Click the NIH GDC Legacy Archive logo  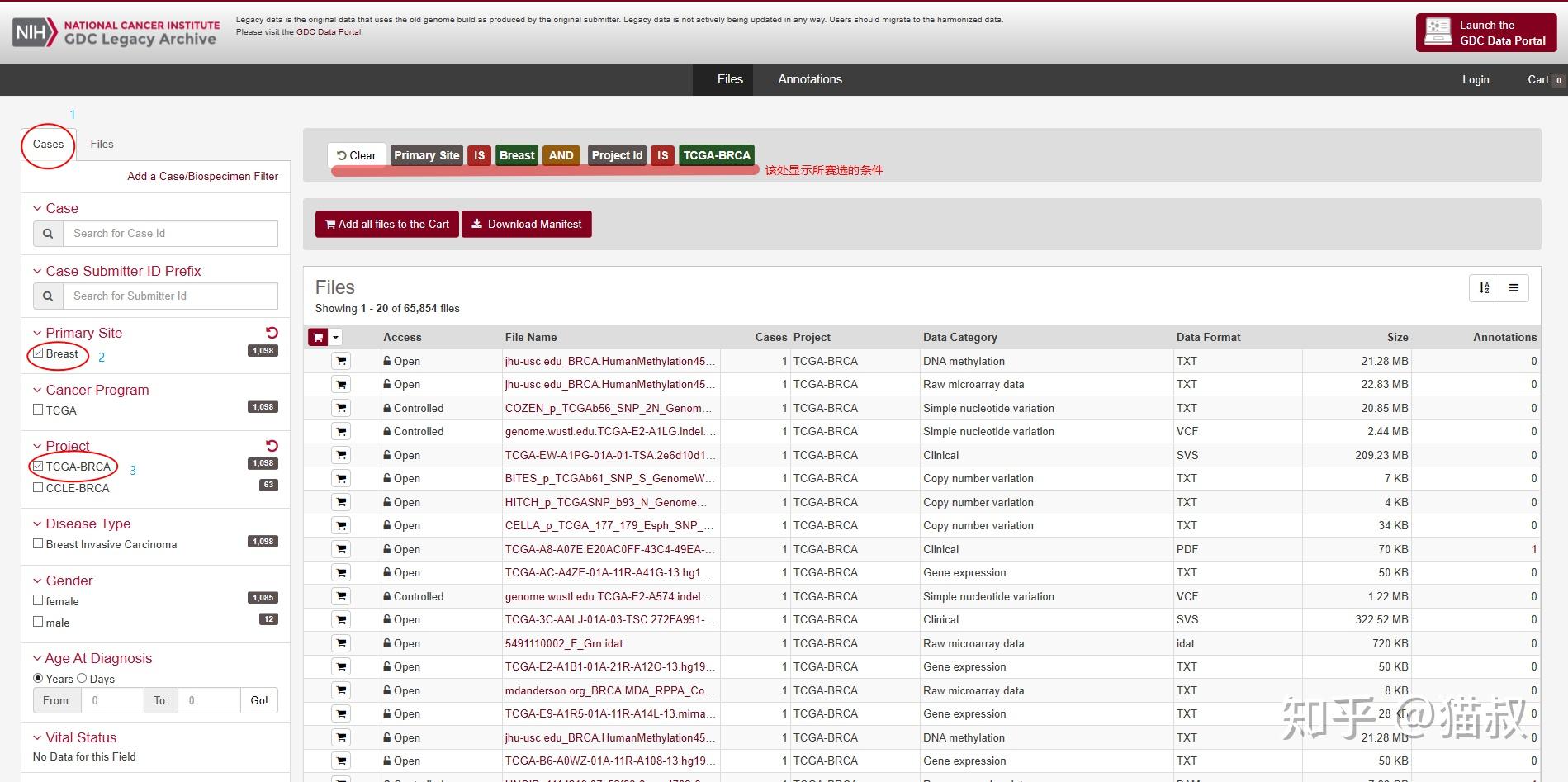coord(116,33)
